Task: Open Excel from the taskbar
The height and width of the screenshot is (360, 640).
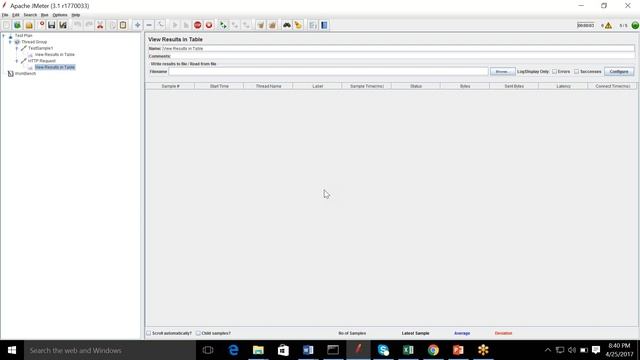Action: coord(408,350)
